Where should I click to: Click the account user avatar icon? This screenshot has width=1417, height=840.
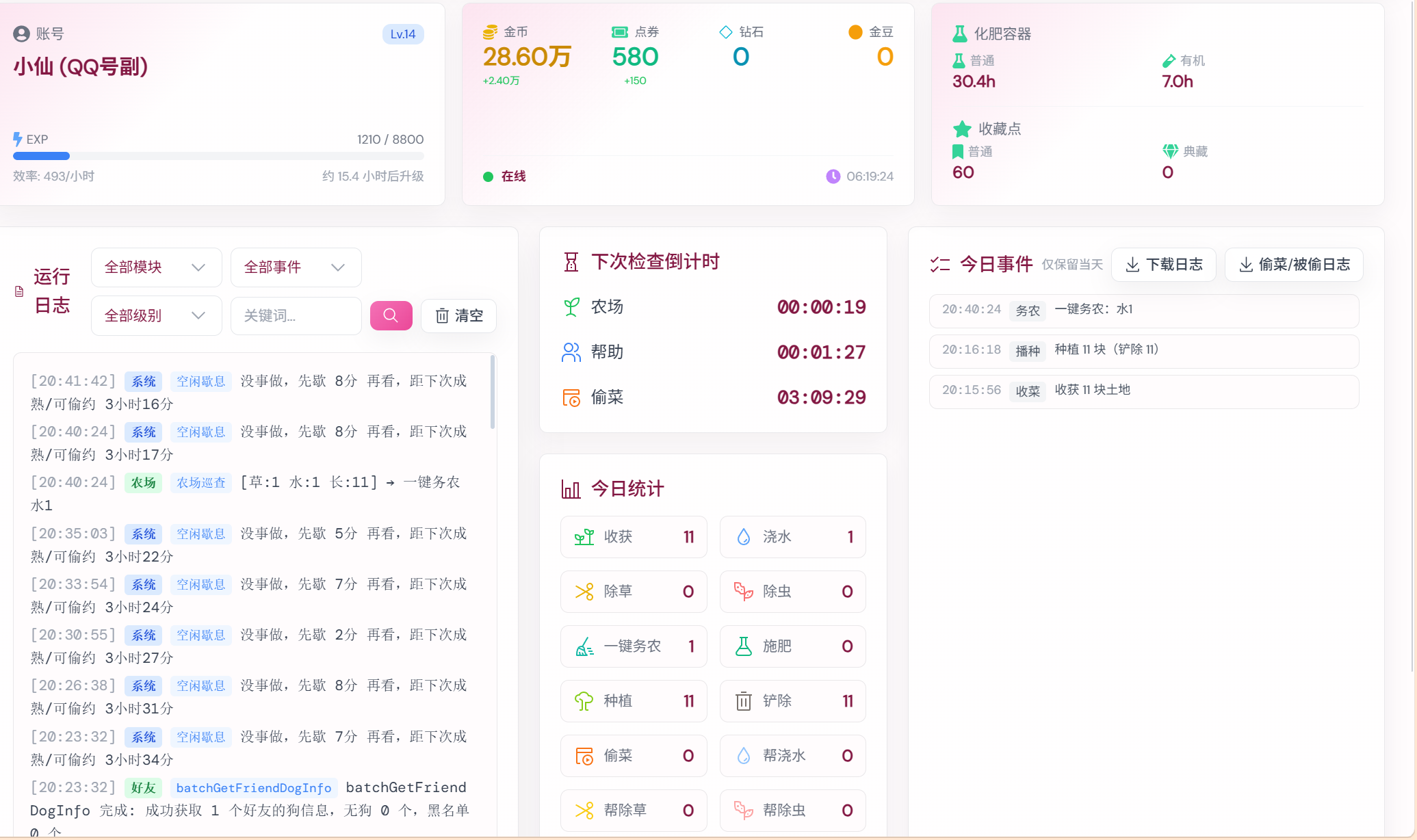21,34
